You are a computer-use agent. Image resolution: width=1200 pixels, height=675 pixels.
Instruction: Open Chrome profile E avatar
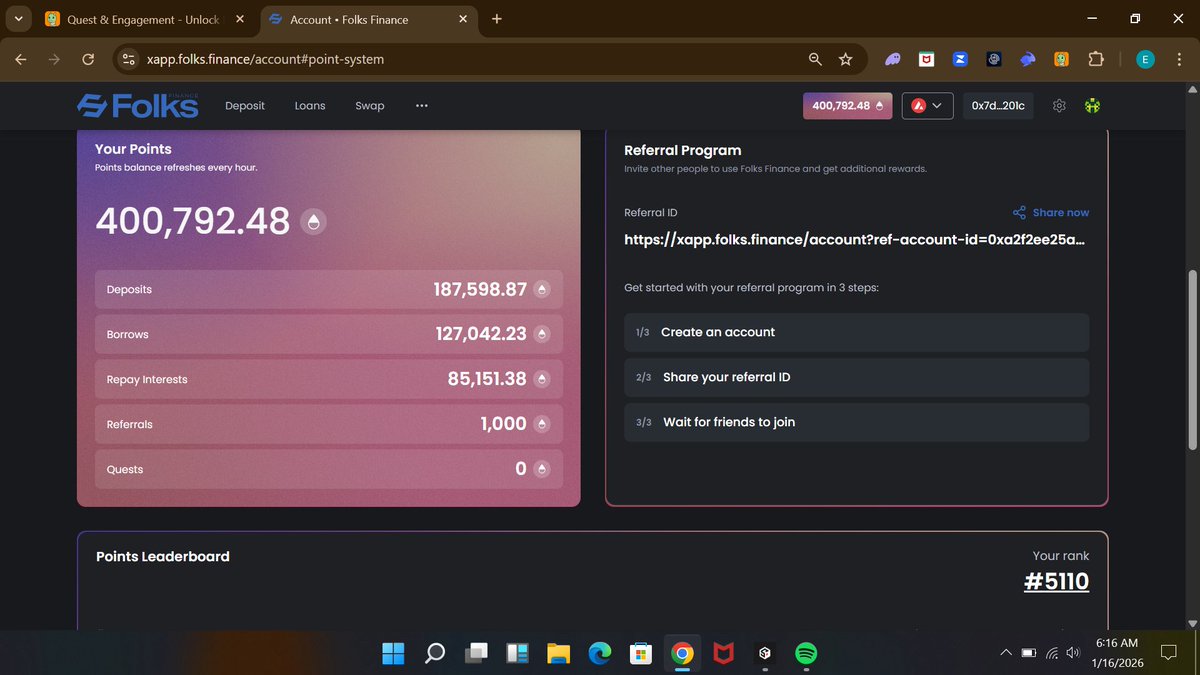1145,60
